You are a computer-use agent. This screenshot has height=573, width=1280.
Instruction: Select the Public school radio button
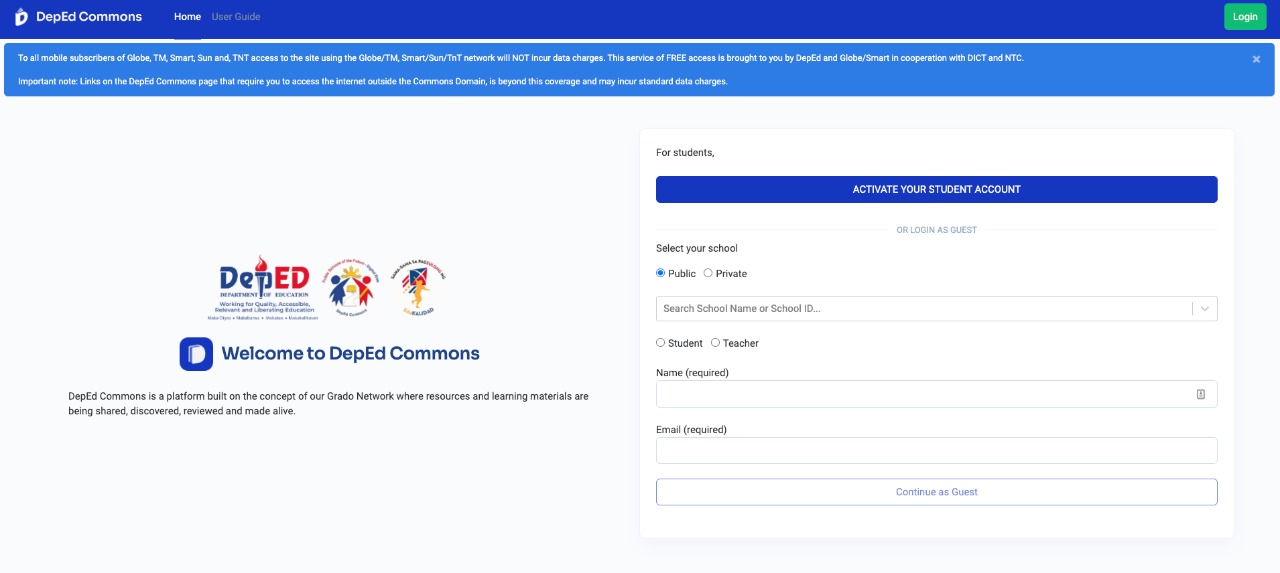pyautogui.click(x=660, y=273)
